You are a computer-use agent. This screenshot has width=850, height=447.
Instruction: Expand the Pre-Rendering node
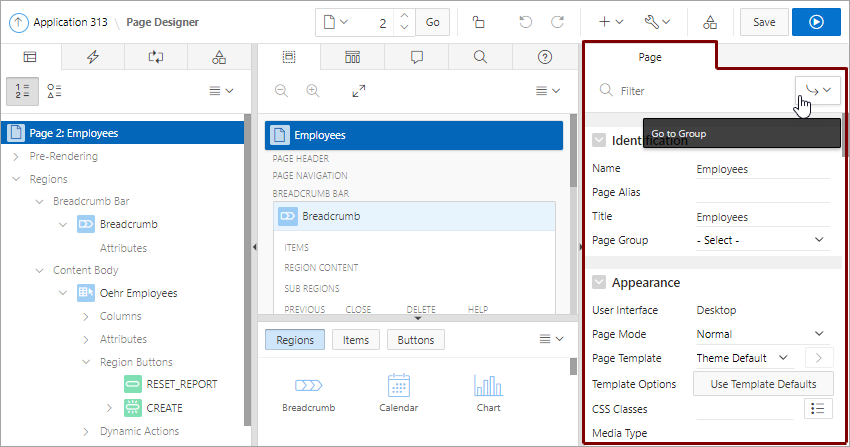tap(16, 157)
